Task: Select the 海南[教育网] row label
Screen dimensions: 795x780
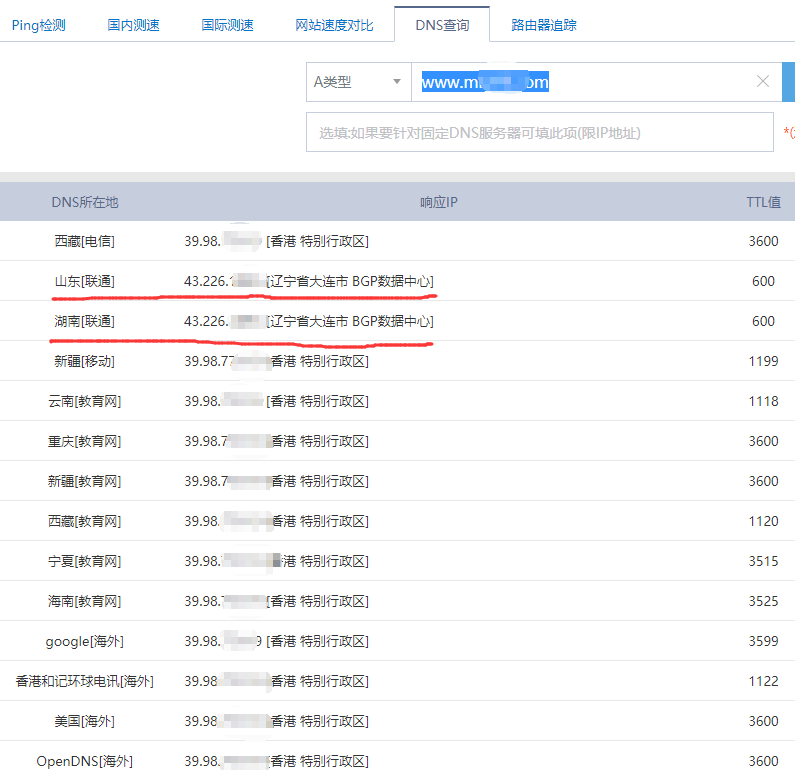Action: tap(85, 601)
